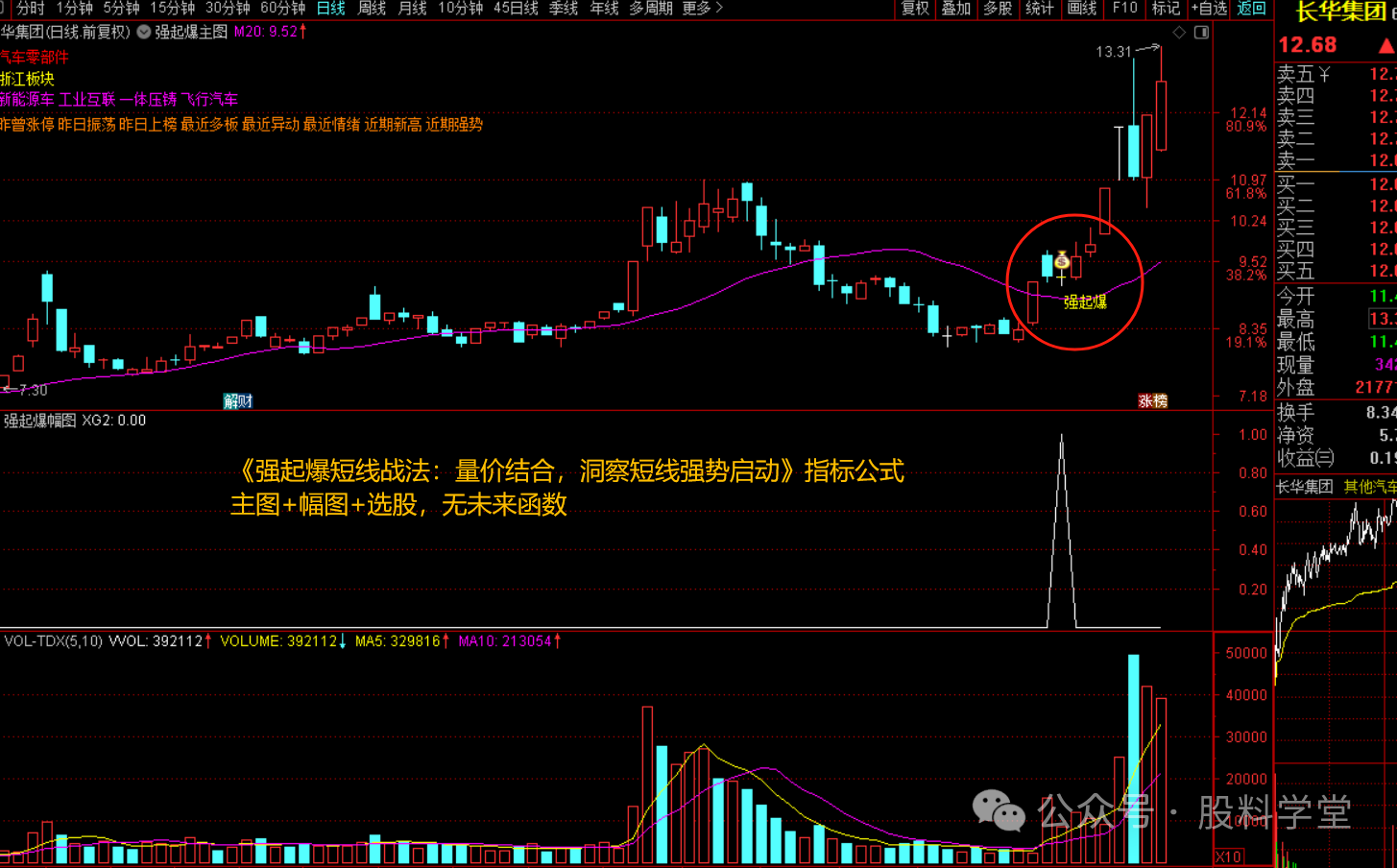1397x868 pixels.
Task: Open the 画线 drawing tools
Action: coord(1082,9)
